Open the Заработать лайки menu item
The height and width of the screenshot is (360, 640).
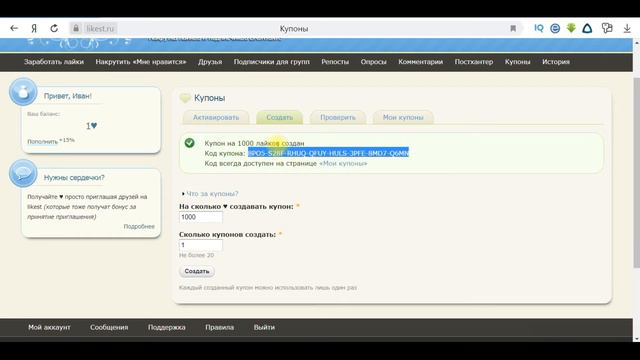(x=54, y=62)
